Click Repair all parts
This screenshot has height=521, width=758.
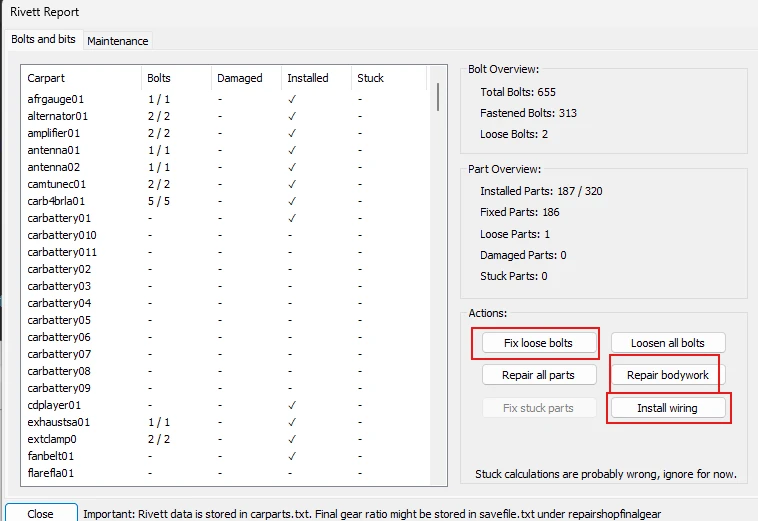pyautogui.click(x=538, y=375)
